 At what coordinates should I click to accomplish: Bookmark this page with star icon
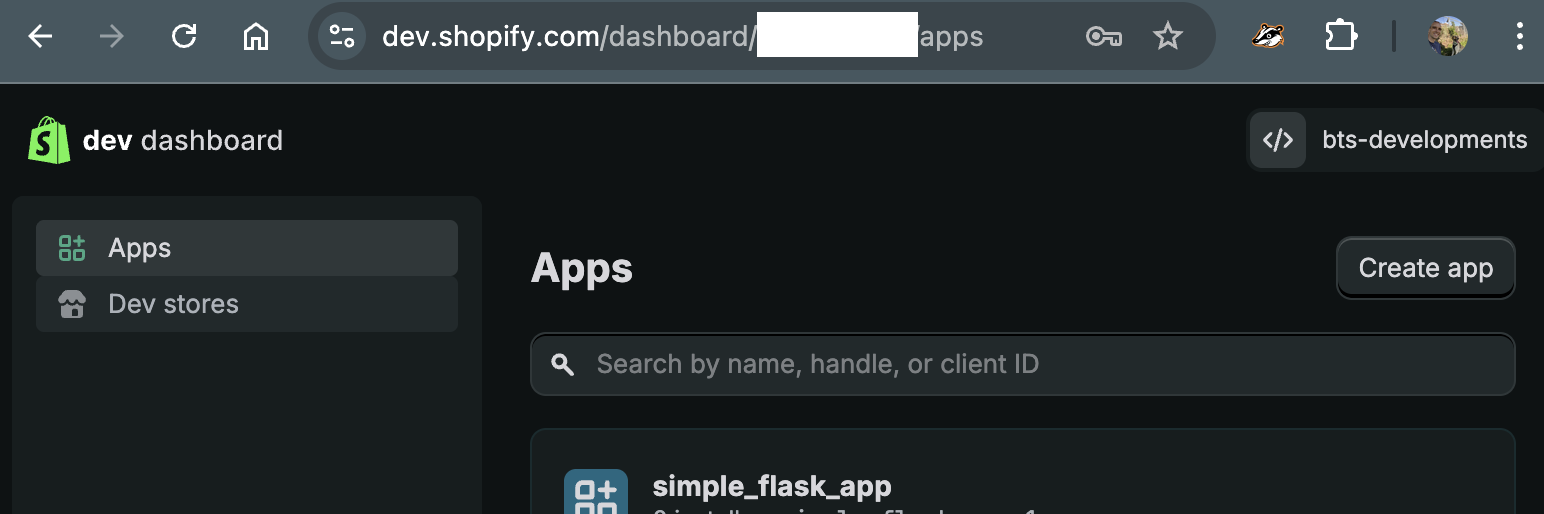(1167, 37)
